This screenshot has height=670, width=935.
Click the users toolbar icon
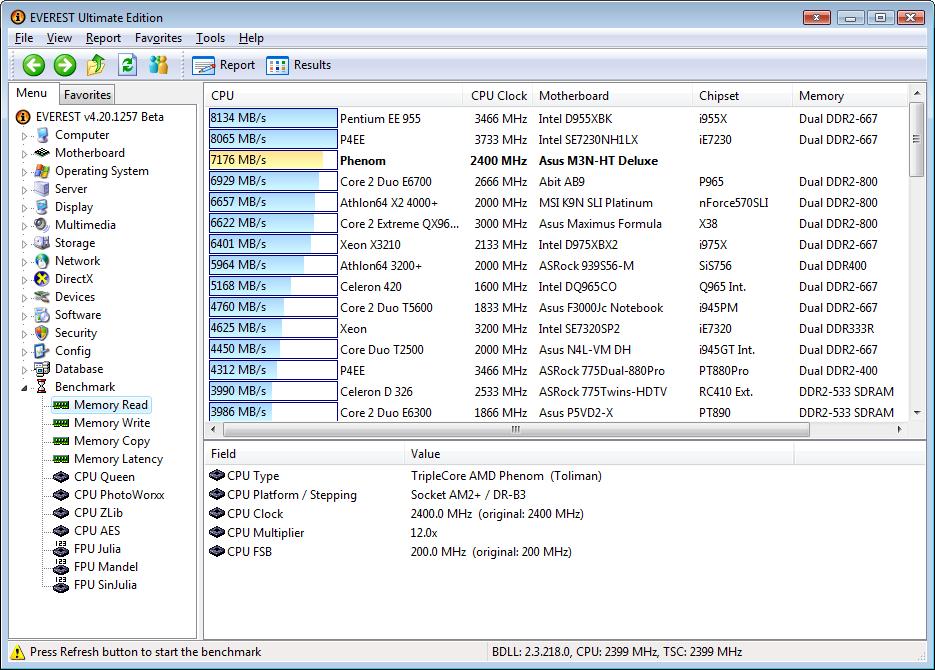[159, 65]
